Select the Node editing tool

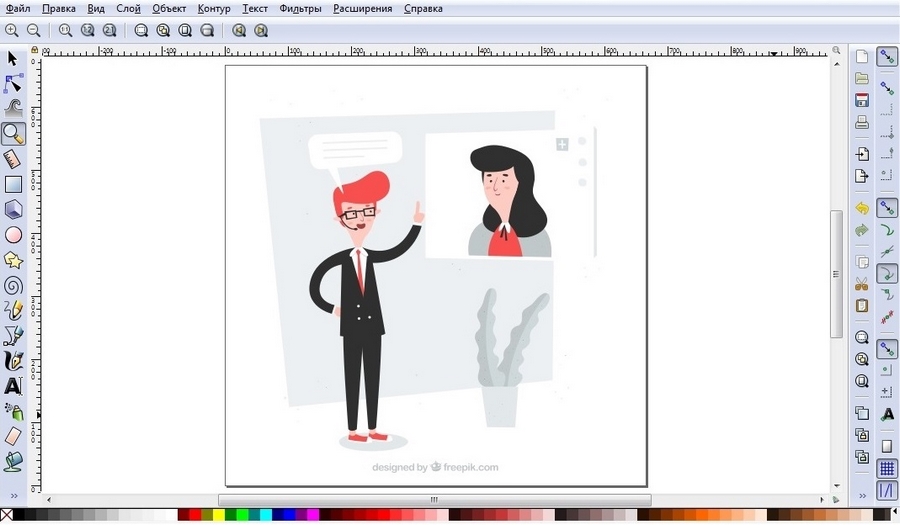[x=13, y=83]
